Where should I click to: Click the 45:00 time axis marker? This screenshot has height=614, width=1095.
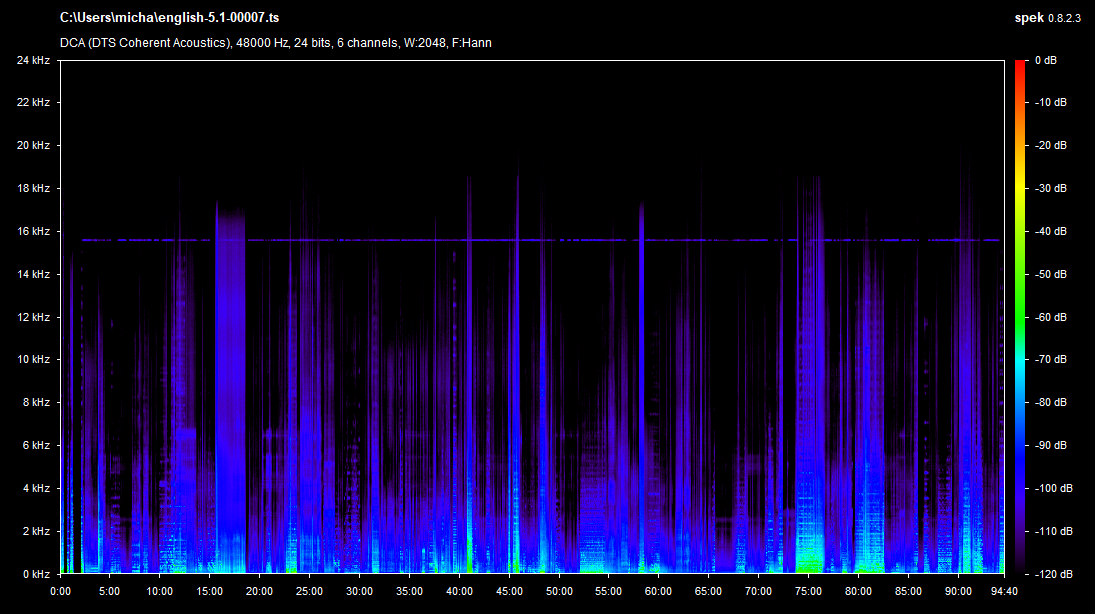[x=509, y=590]
